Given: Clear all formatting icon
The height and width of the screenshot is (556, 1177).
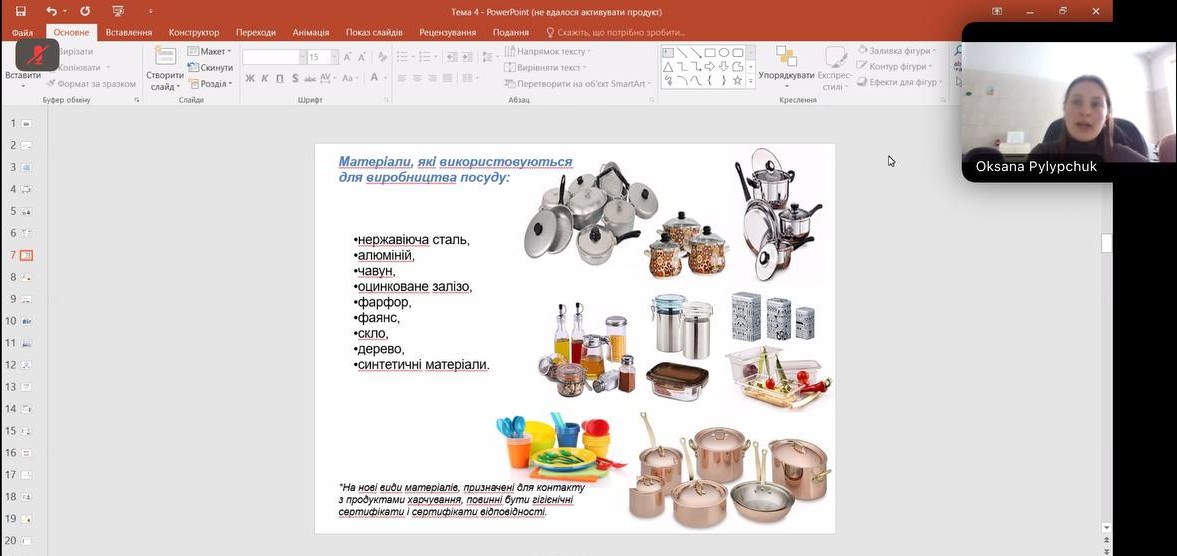Looking at the screenshot, I should [383, 57].
